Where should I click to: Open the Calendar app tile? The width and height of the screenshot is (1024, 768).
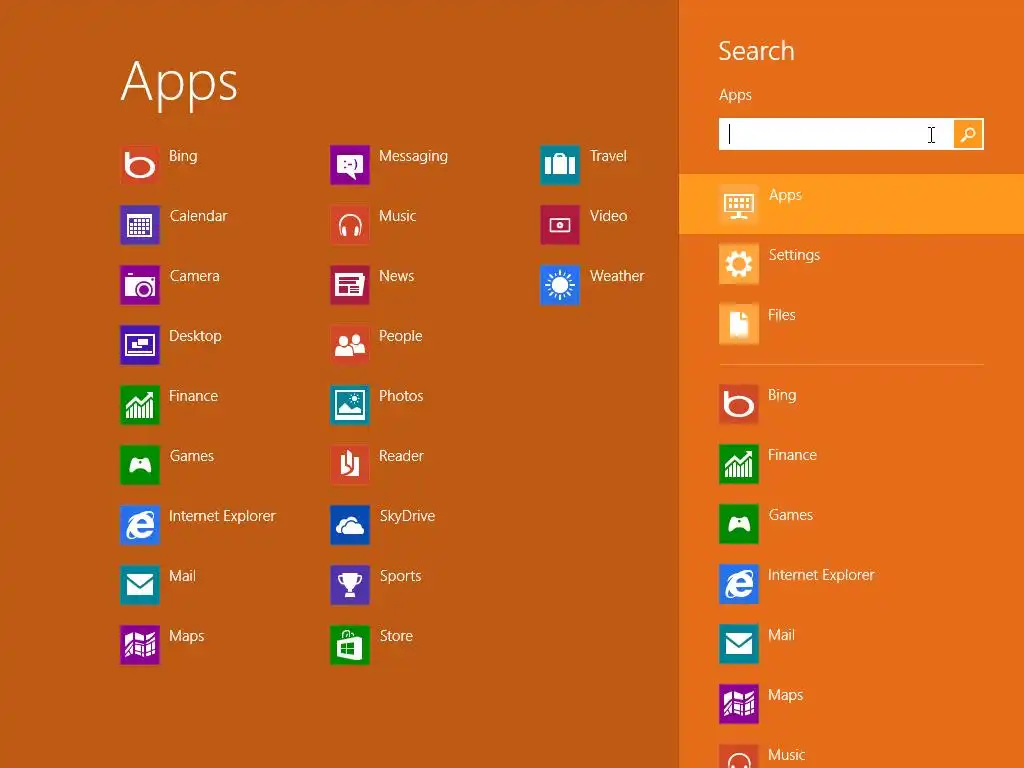pyautogui.click(x=140, y=225)
